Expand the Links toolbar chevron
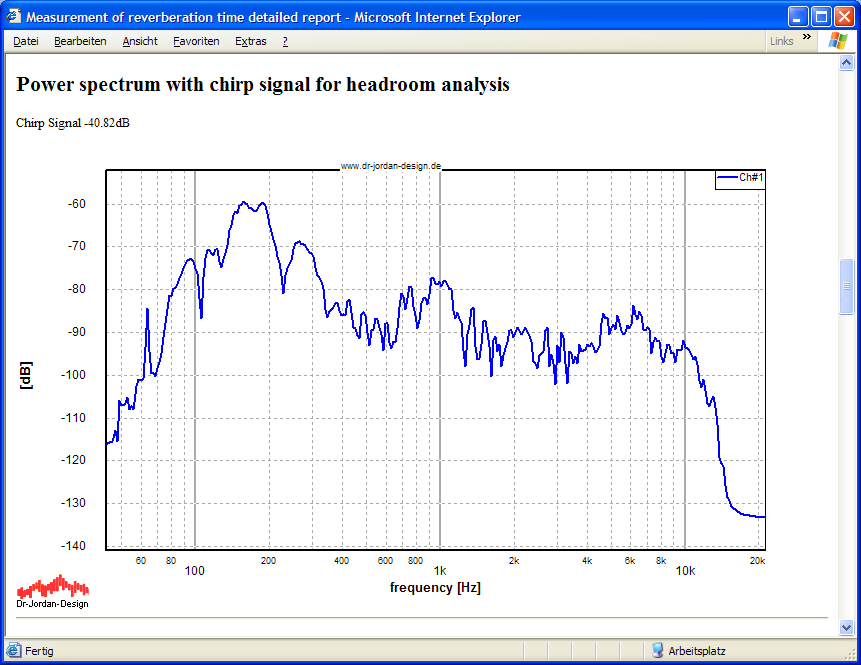This screenshot has width=861, height=665. click(x=806, y=41)
